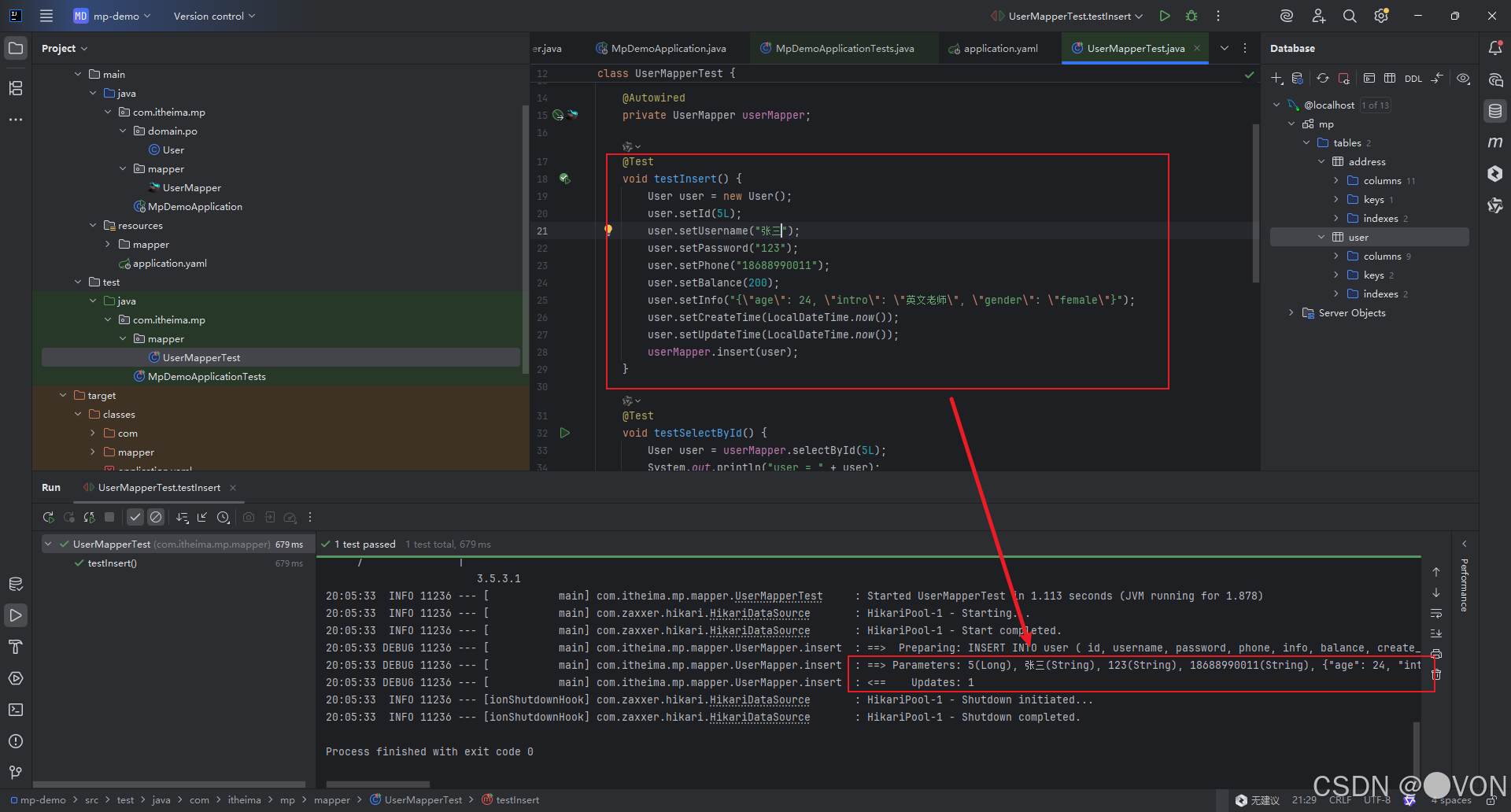Rerun the test in Run panel
The height and width of the screenshot is (812, 1511).
tap(49, 517)
